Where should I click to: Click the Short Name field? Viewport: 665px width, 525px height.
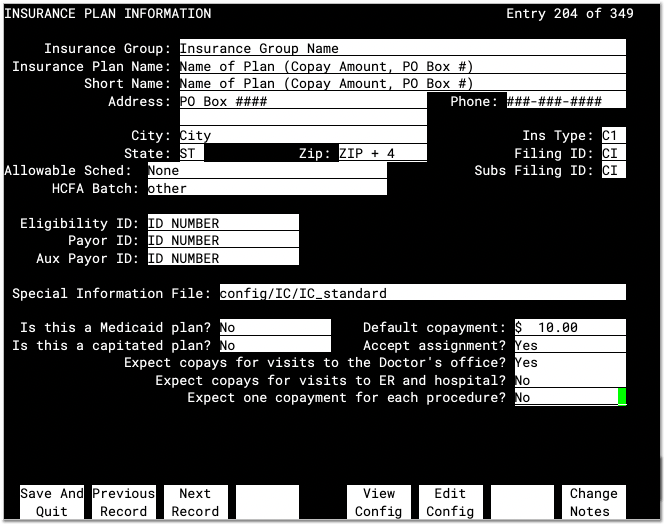pos(402,83)
